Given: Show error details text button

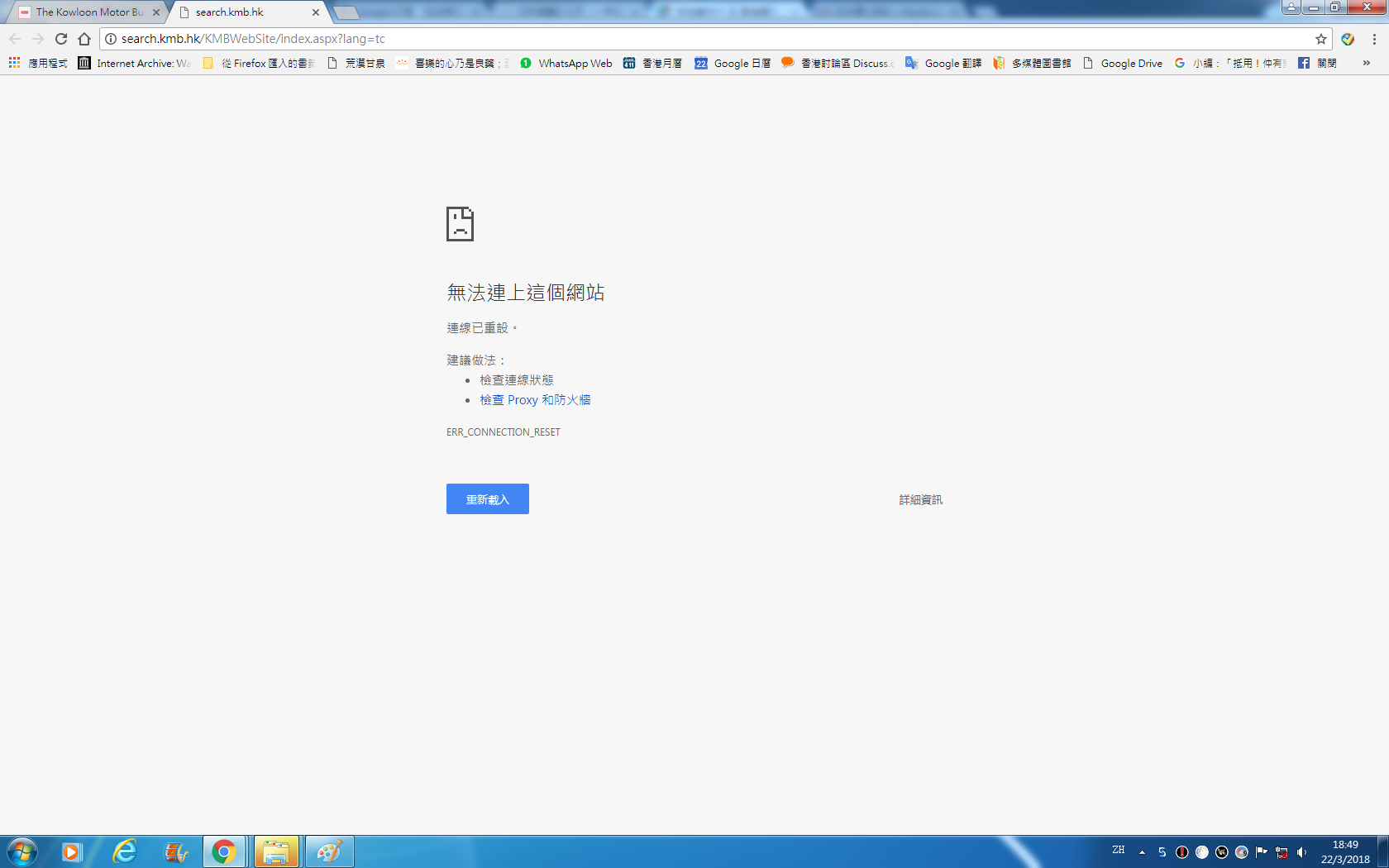Looking at the screenshot, I should pyautogui.click(x=920, y=500).
